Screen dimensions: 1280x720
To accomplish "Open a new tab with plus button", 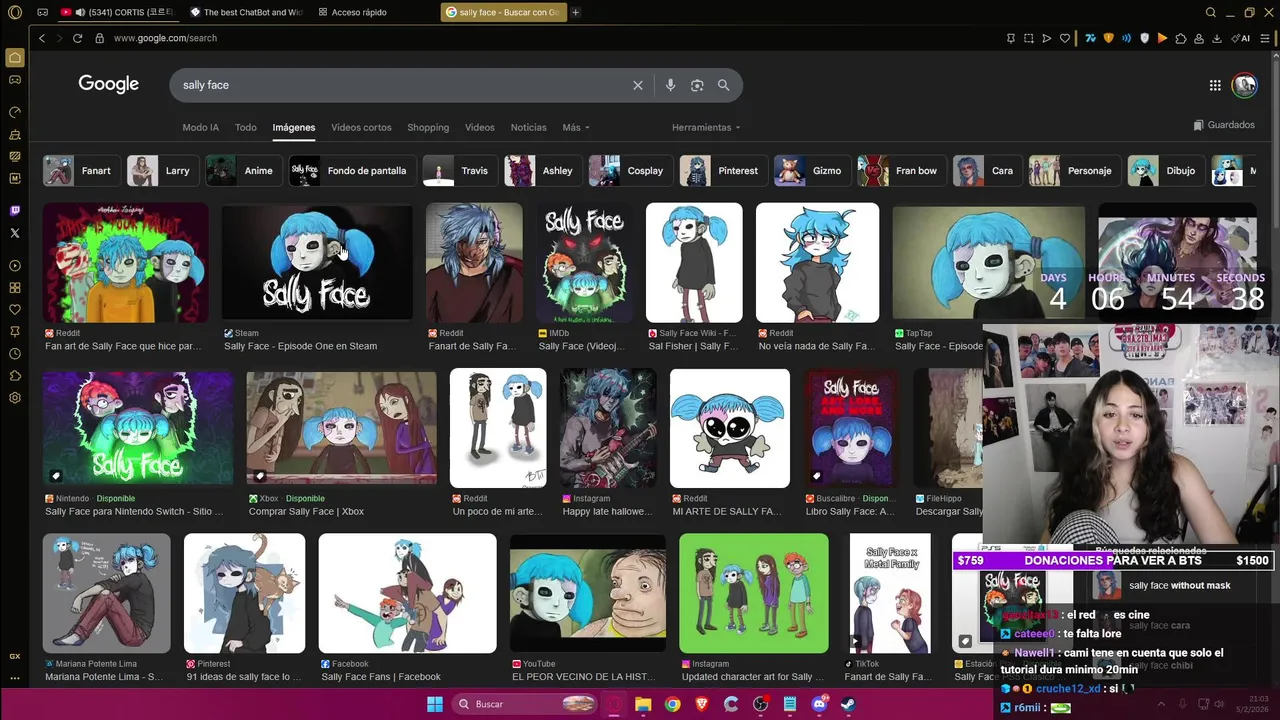I will click(575, 12).
